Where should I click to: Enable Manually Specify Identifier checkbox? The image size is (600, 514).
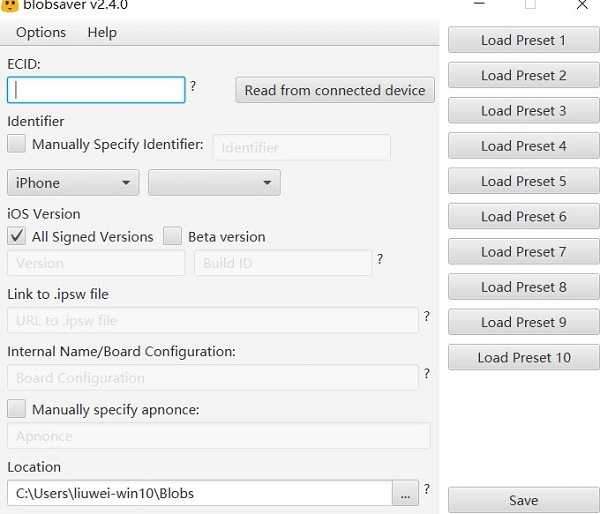coord(17,145)
